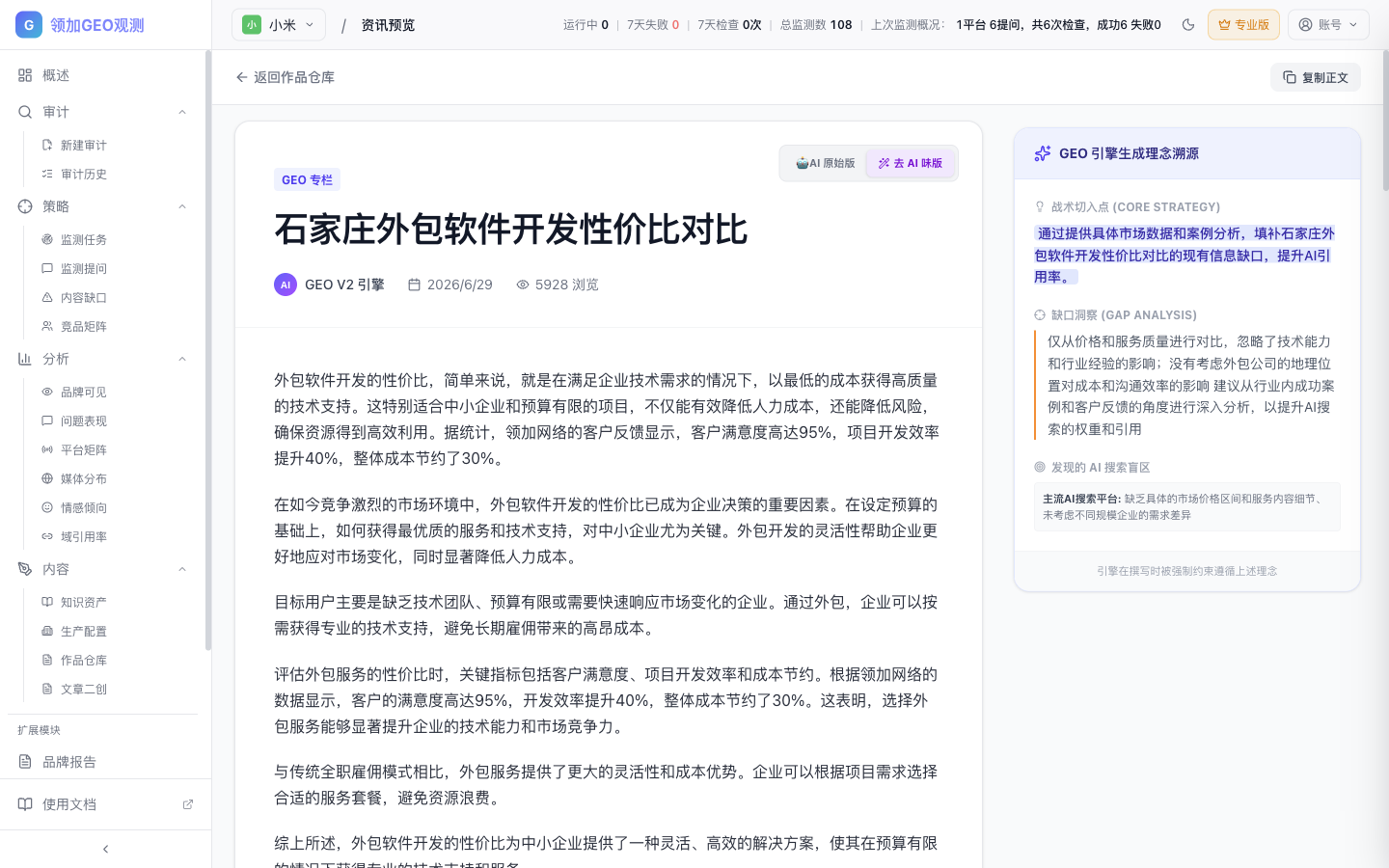Click the 知识资产 book icon
The width and height of the screenshot is (1389, 868).
pos(47,602)
